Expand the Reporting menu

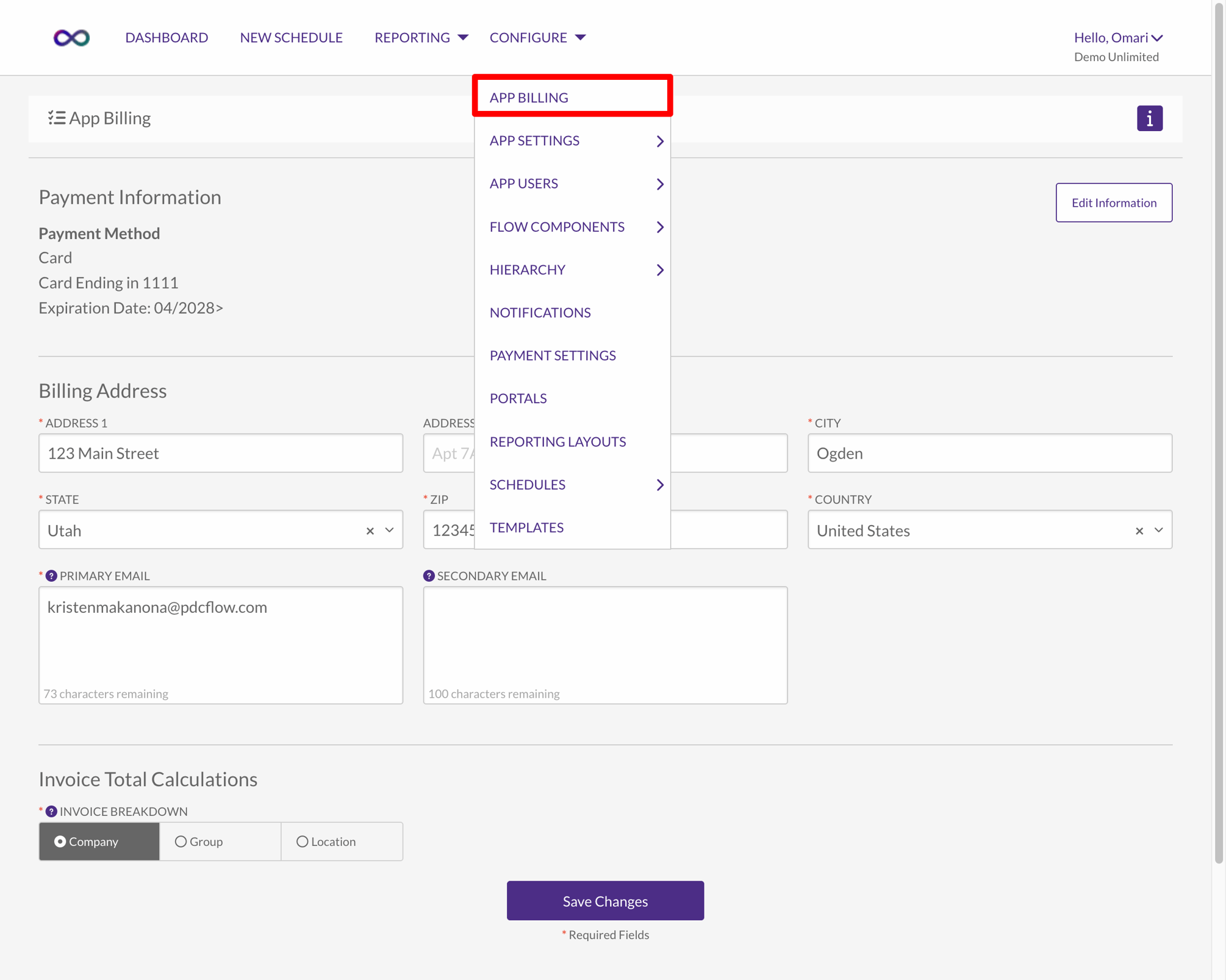click(x=421, y=37)
